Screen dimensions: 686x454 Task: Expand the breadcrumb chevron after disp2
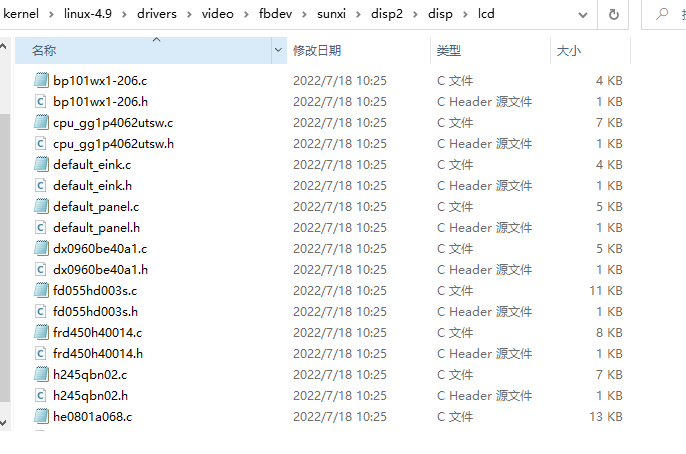coord(416,14)
